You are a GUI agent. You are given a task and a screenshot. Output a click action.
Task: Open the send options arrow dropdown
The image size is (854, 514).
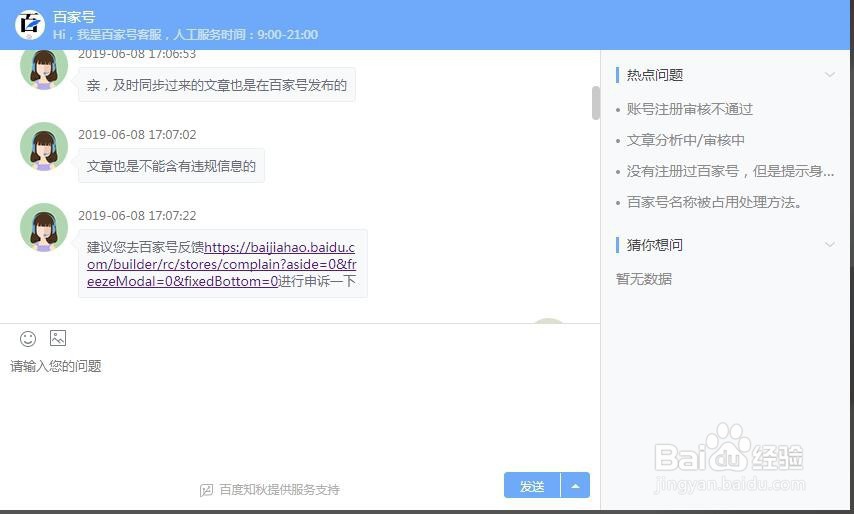(575, 485)
